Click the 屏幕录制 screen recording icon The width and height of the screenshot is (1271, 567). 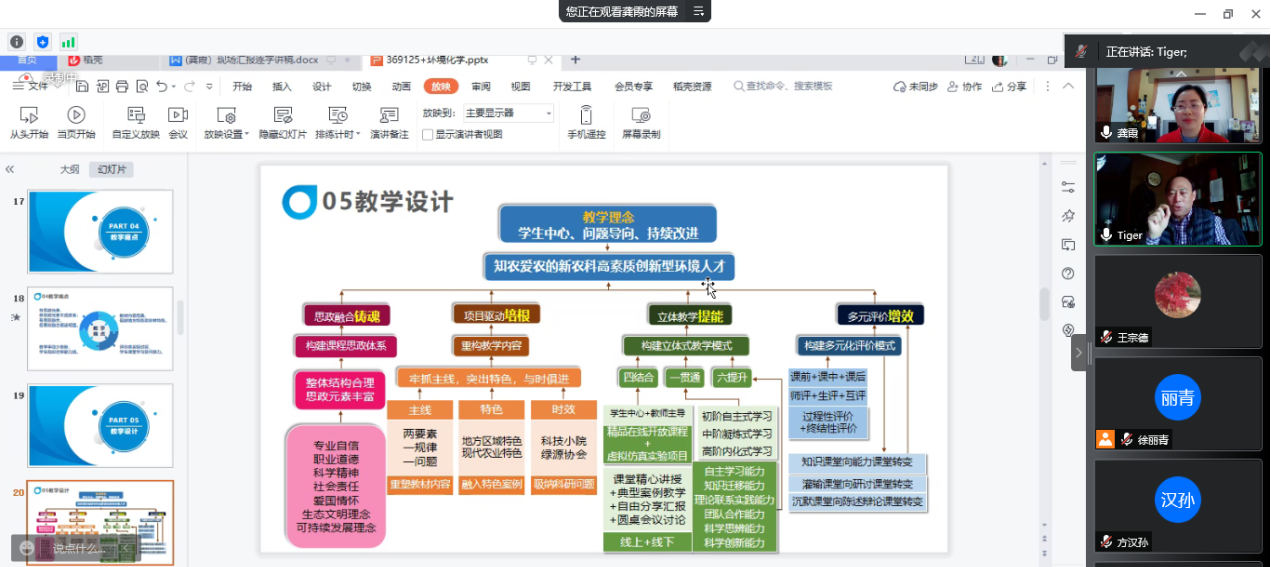point(641,116)
